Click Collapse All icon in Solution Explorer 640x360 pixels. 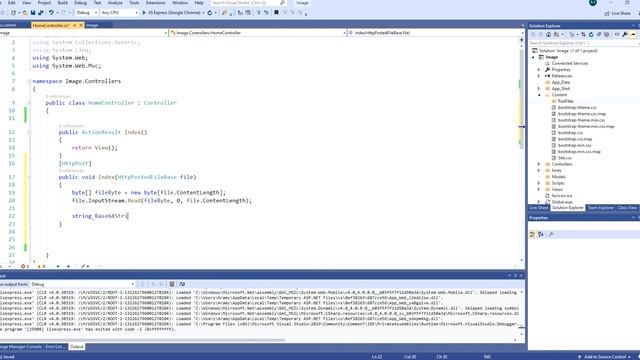coord(599,35)
